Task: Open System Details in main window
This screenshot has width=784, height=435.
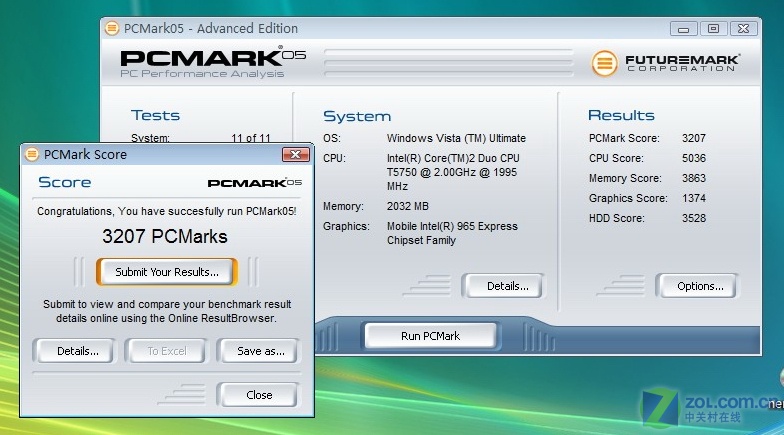Action: (x=506, y=286)
